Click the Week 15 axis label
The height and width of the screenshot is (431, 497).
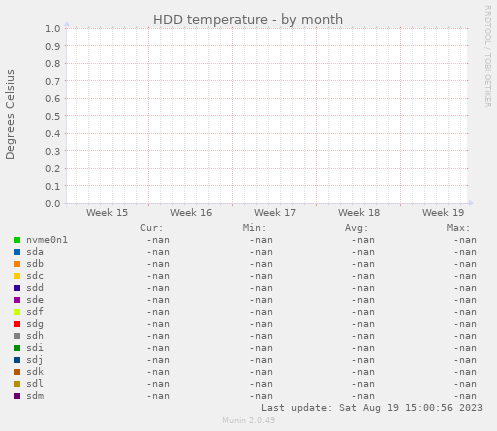click(x=107, y=213)
